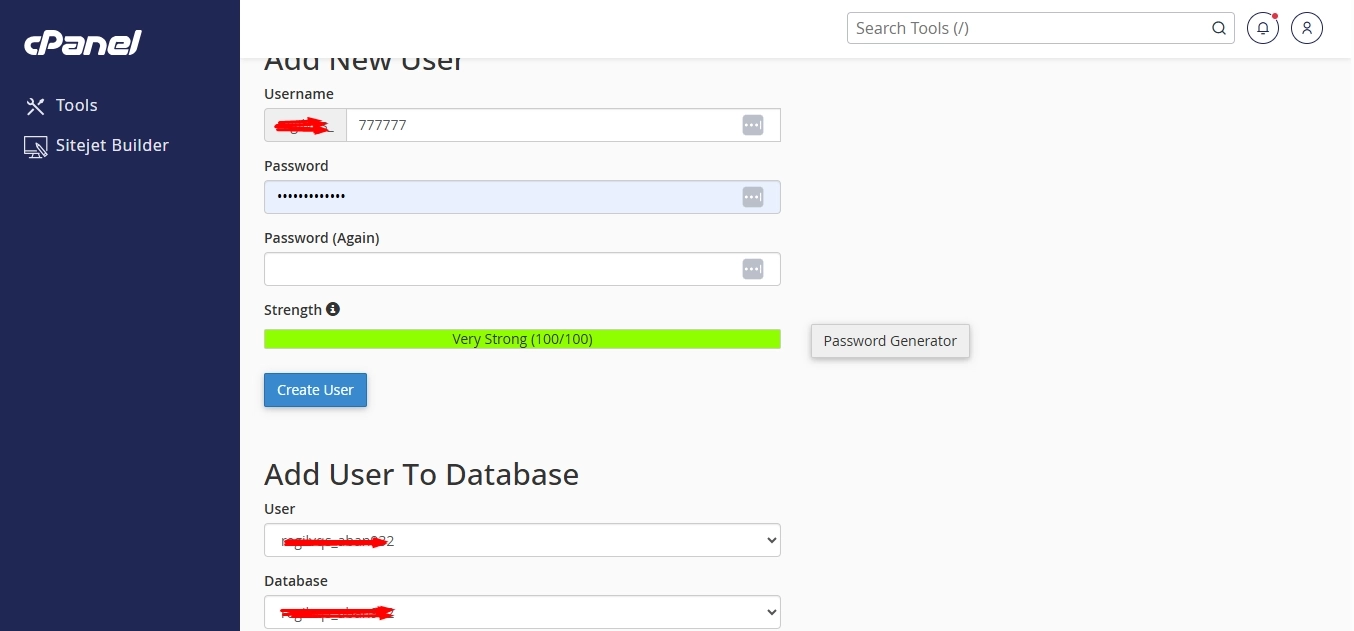
Task: Click the password manager icon in Password (Again) field
Action: [753, 269]
